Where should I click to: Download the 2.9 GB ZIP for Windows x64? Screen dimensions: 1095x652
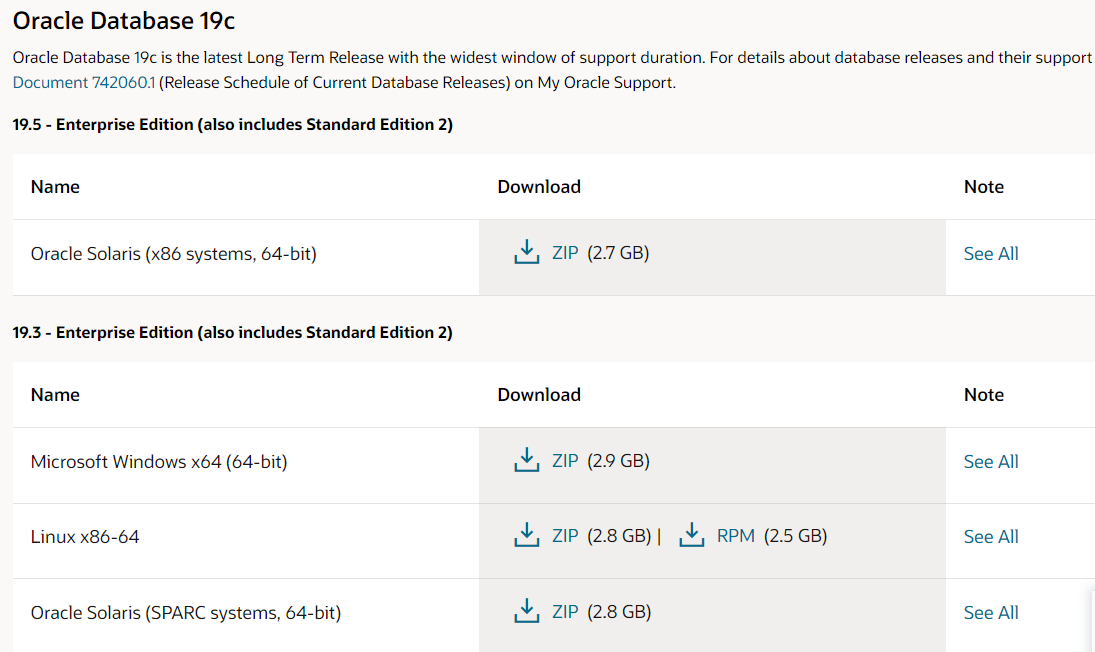[x=565, y=461]
